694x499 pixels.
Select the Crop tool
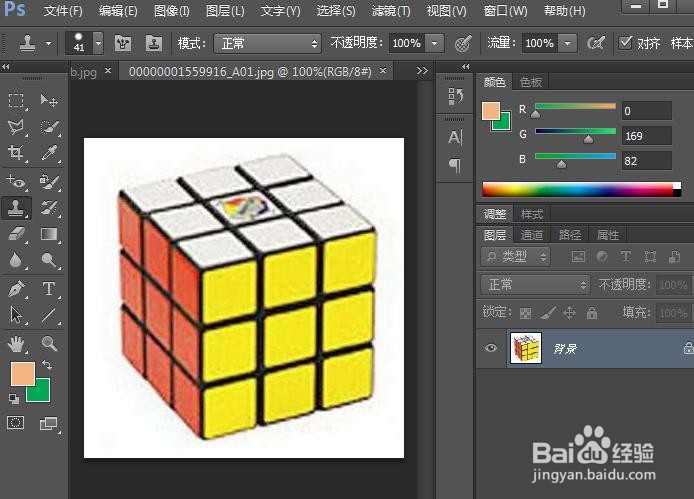click(x=16, y=153)
